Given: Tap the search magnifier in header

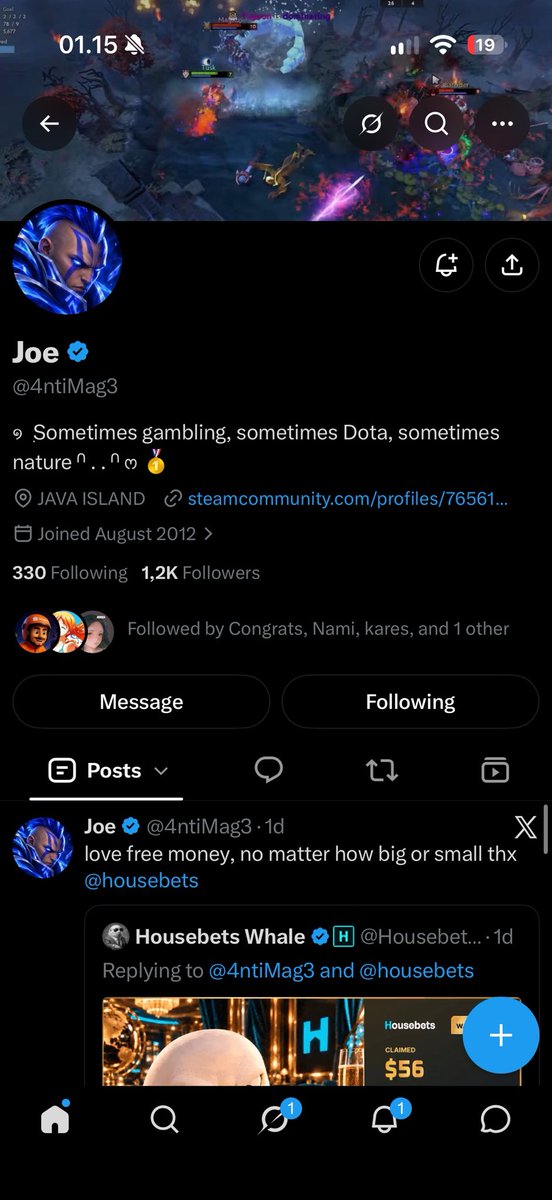Looking at the screenshot, I should point(436,124).
